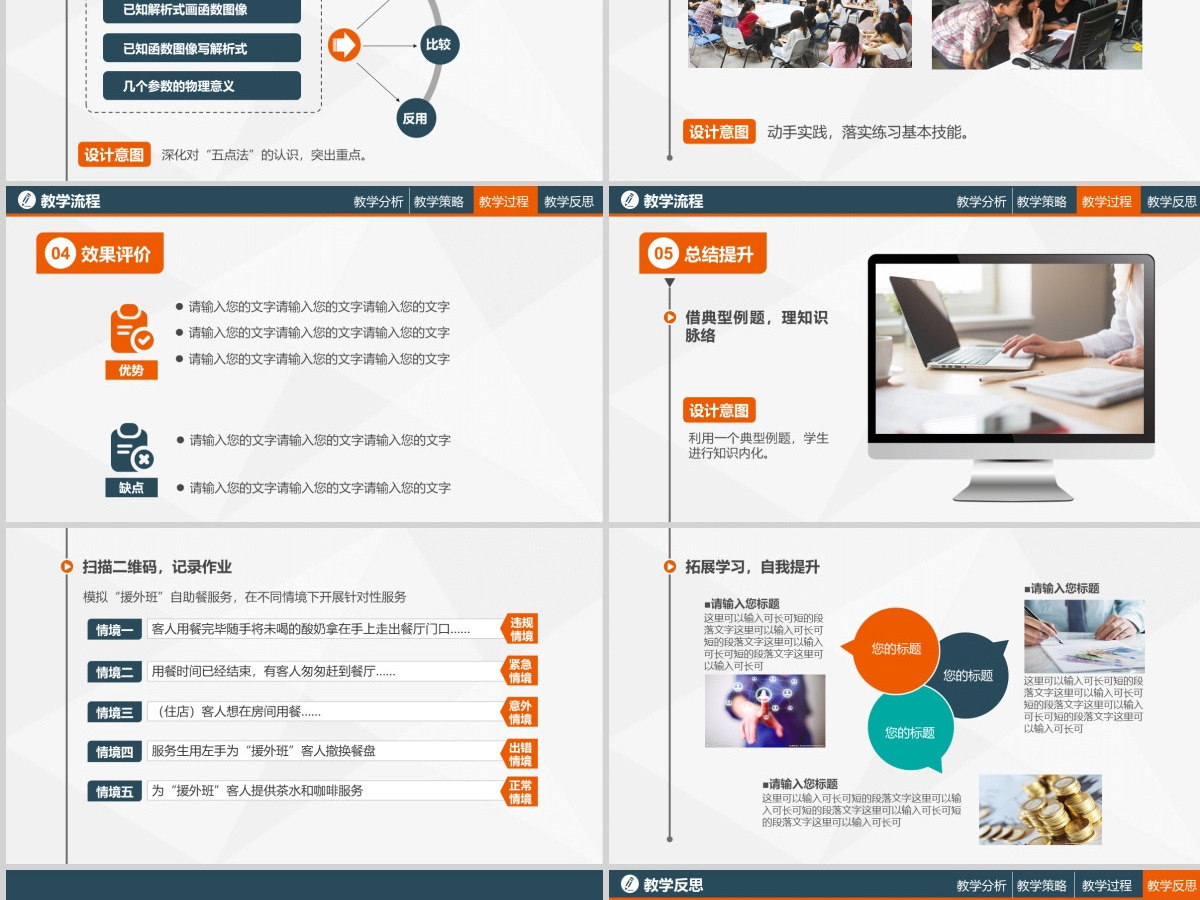Open the 教学策略 tab on the 总结提升 slide
Viewport: 1200px width, 900px height.
(x=1042, y=201)
